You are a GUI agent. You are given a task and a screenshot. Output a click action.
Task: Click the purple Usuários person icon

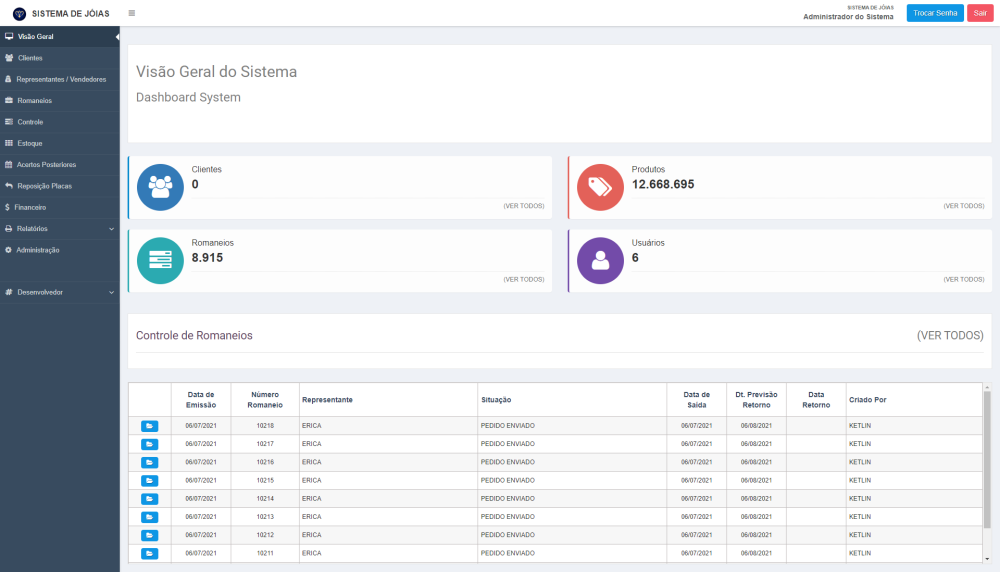[x=600, y=261]
